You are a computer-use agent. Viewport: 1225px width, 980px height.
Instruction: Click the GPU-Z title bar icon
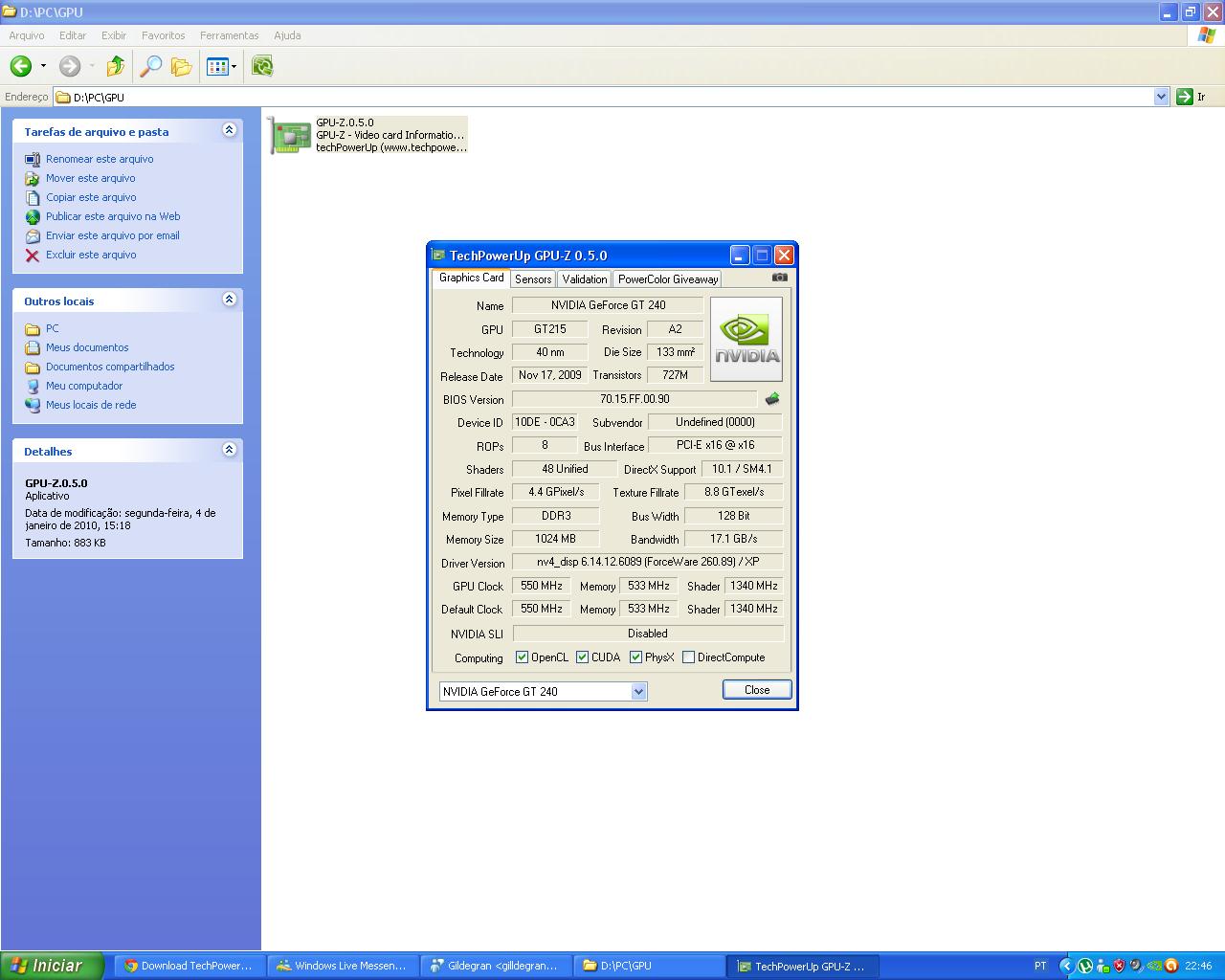438,255
